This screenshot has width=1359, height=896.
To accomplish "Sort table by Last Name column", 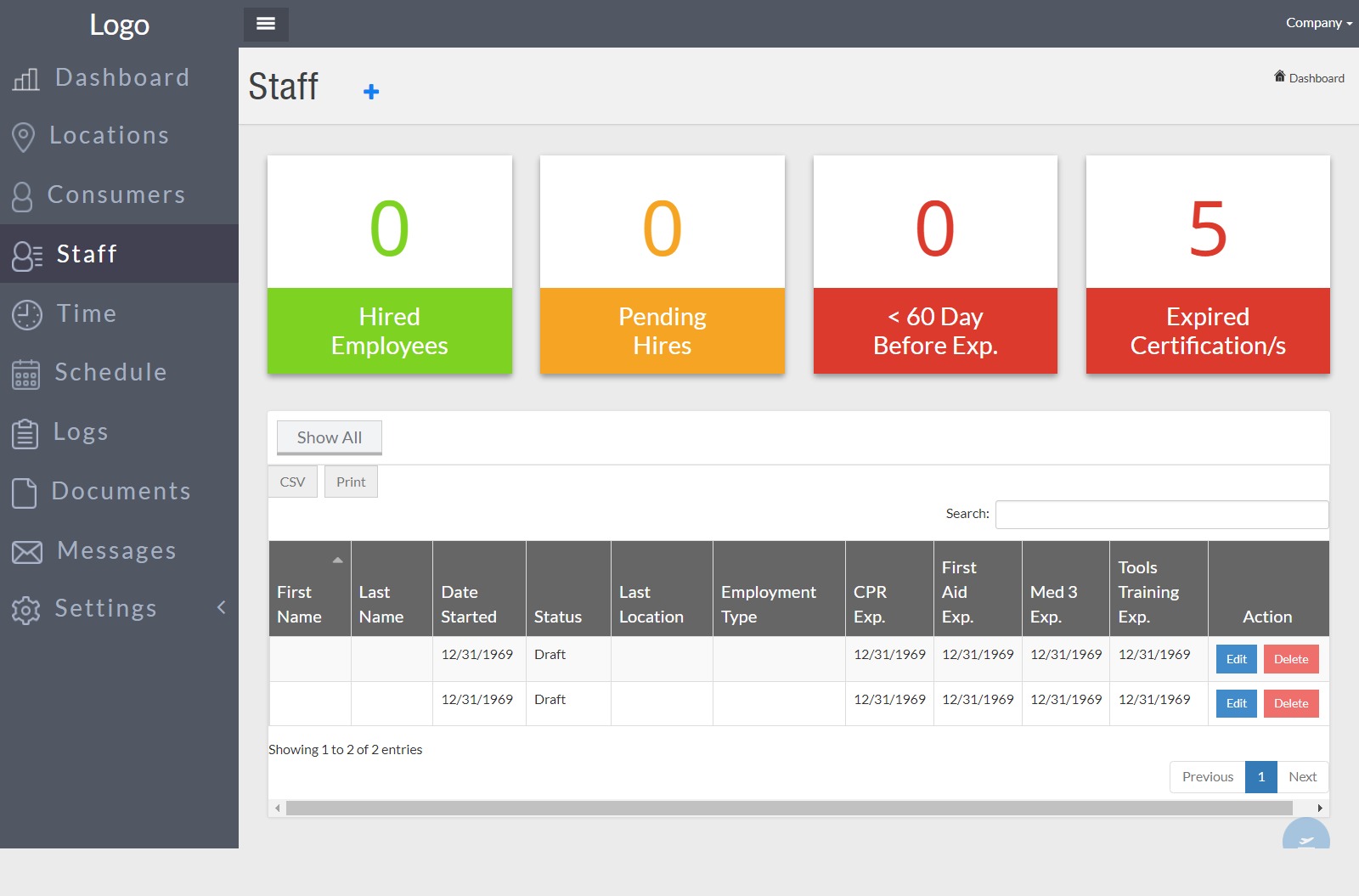I will point(392,589).
